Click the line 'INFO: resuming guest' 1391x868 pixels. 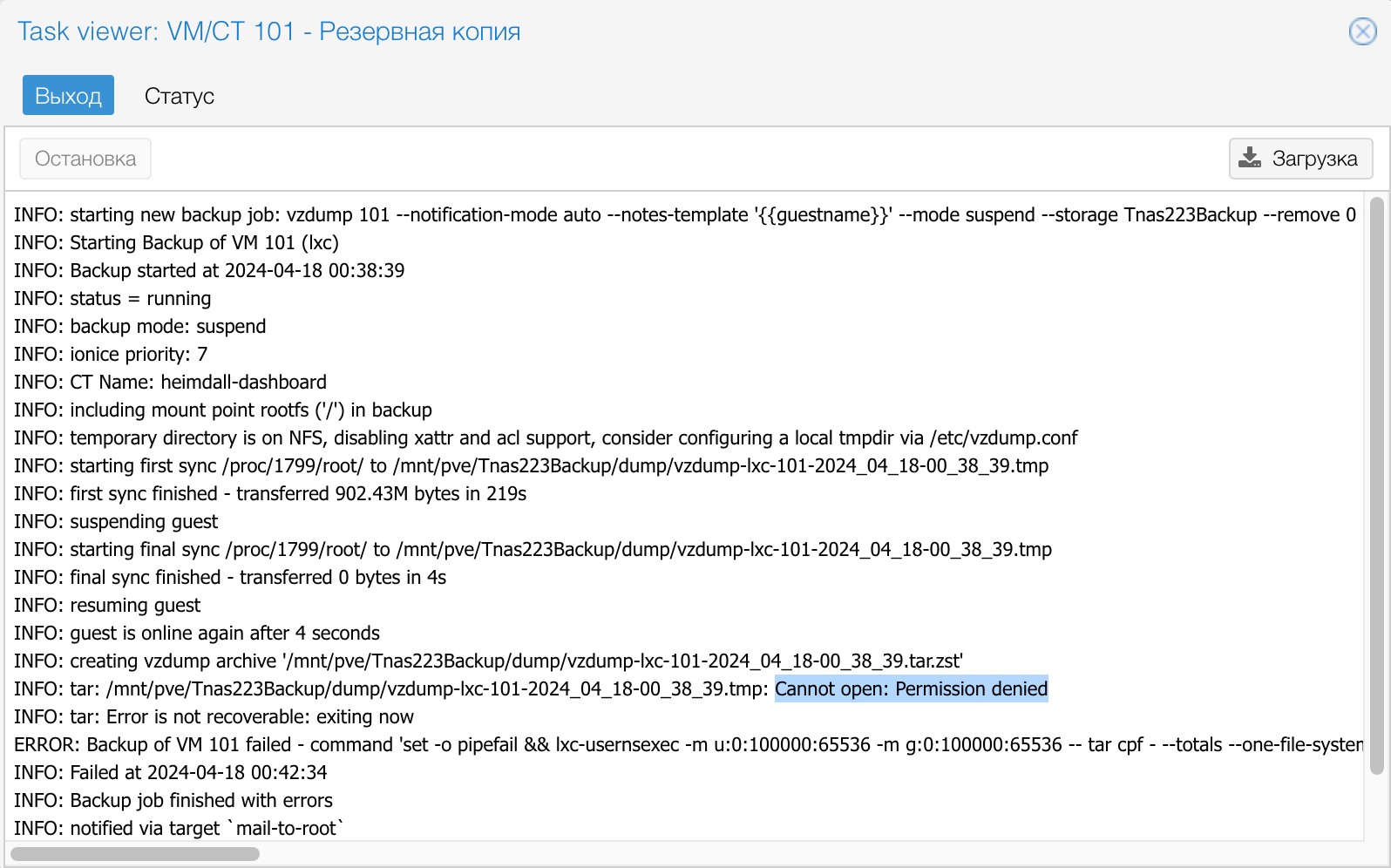[x=107, y=605]
